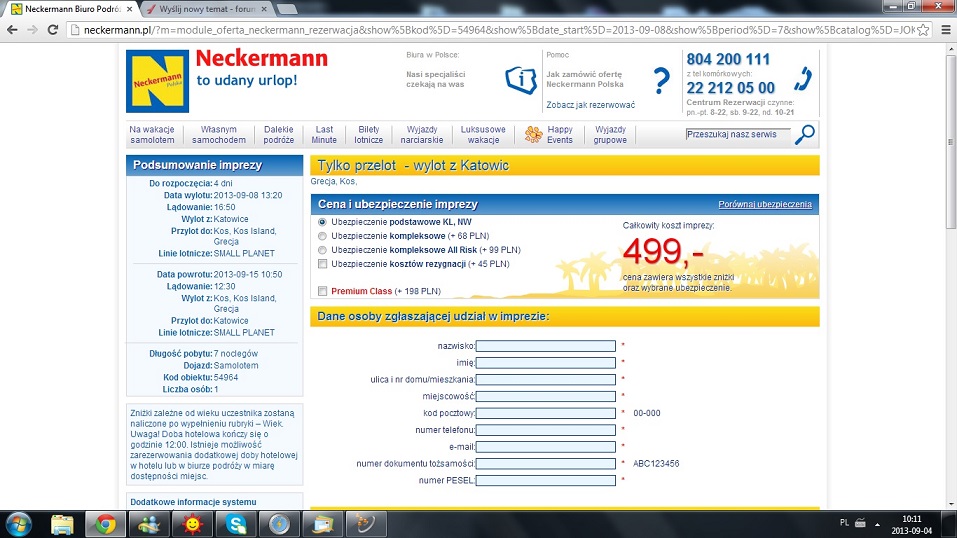Viewport: 957px width, 538px height.
Task: Click the lightning bolt taskbar icon
Action: (280, 525)
